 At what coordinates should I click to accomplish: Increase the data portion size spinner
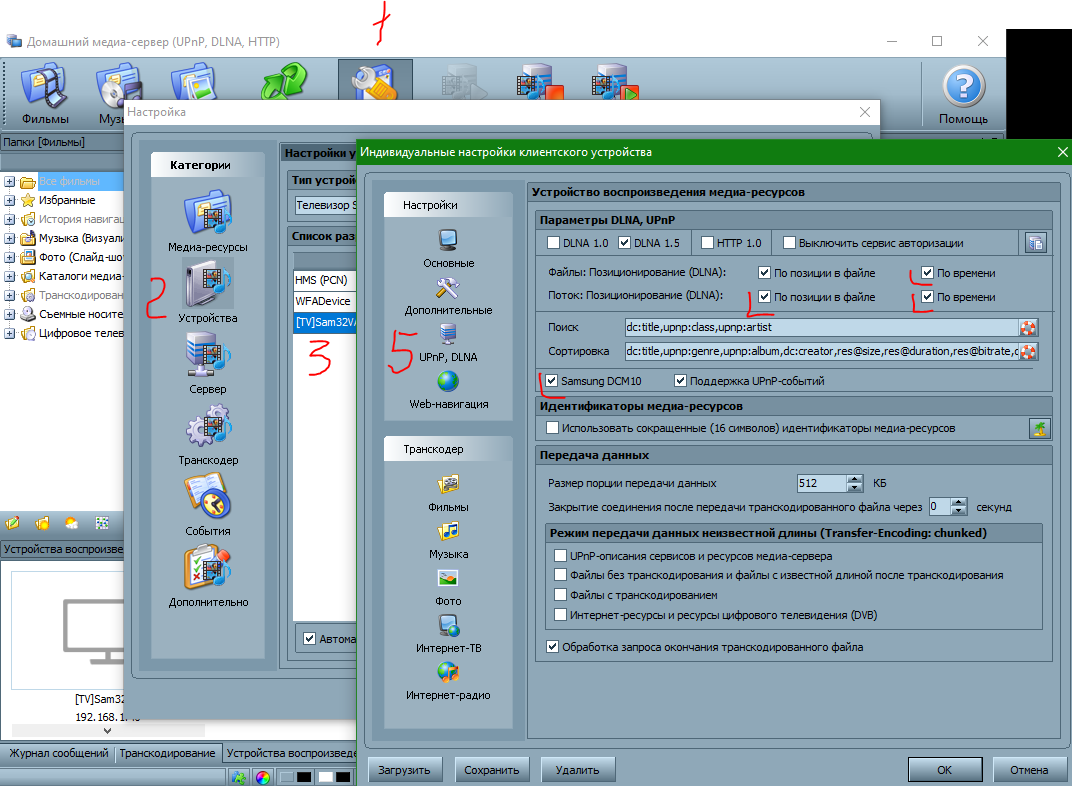point(854,478)
